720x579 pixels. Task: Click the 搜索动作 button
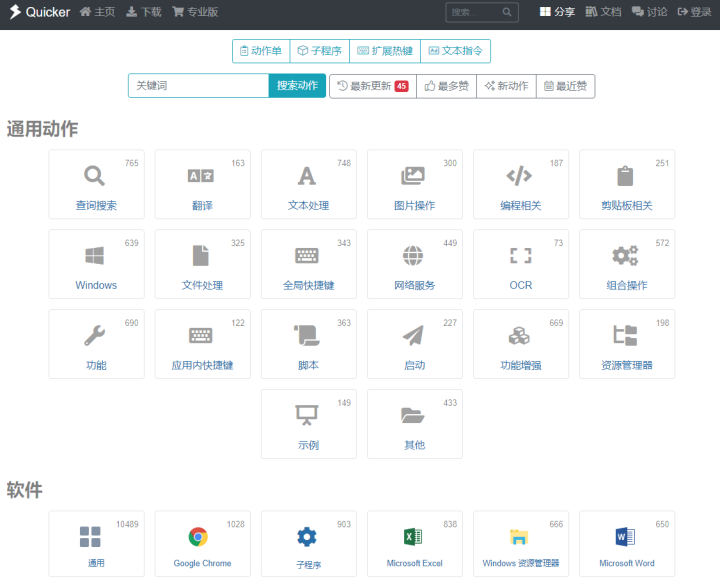point(297,85)
